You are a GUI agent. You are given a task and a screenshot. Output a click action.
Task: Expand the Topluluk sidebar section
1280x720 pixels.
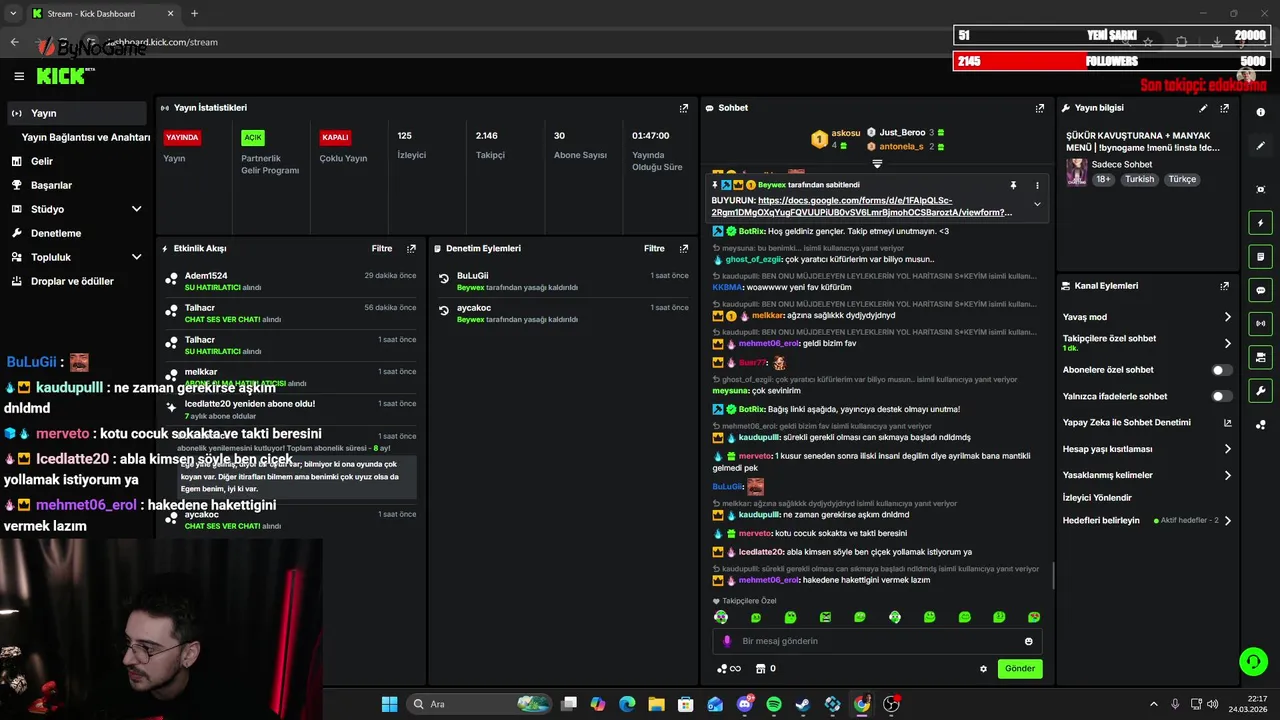(x=136, y=257)
